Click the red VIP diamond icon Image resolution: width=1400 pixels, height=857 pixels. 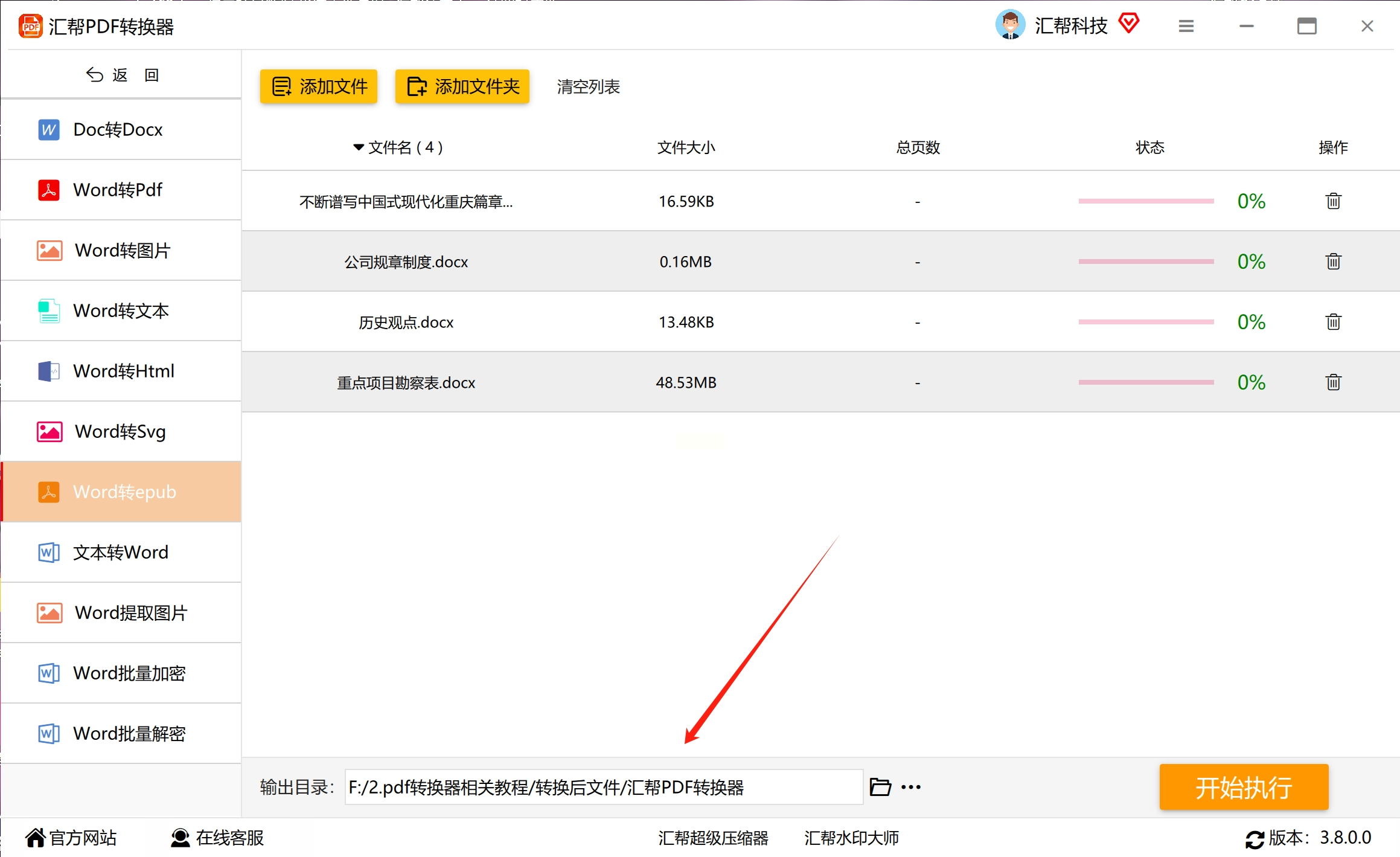[1128, 24]
